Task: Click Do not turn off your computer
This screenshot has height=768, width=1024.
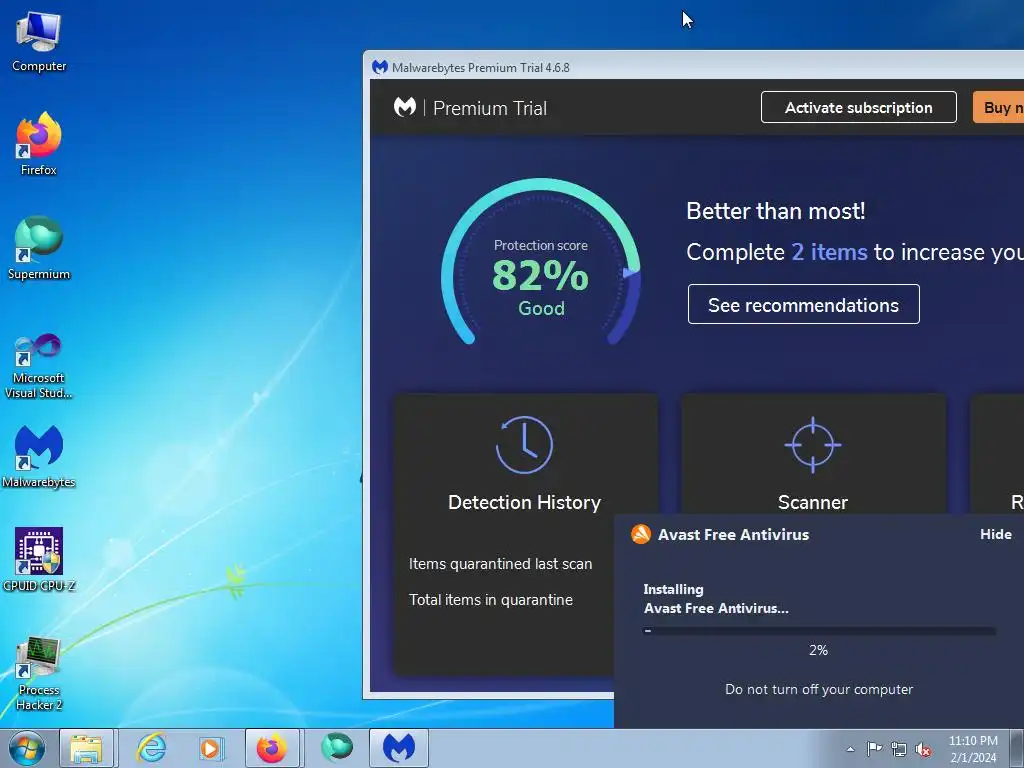Action: (x=819, y=690)
